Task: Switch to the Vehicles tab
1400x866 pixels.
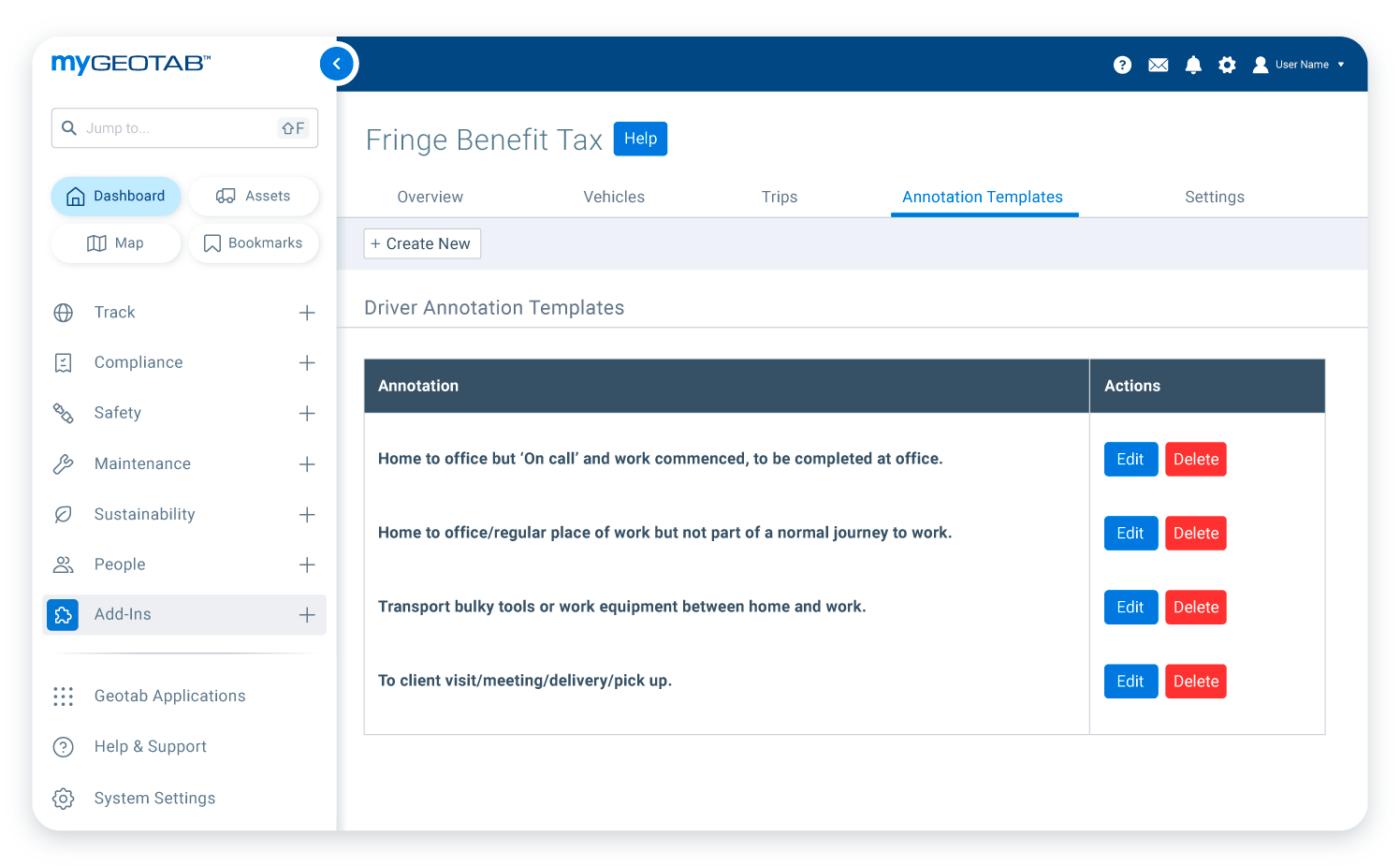Action: [x=613, y=196]
